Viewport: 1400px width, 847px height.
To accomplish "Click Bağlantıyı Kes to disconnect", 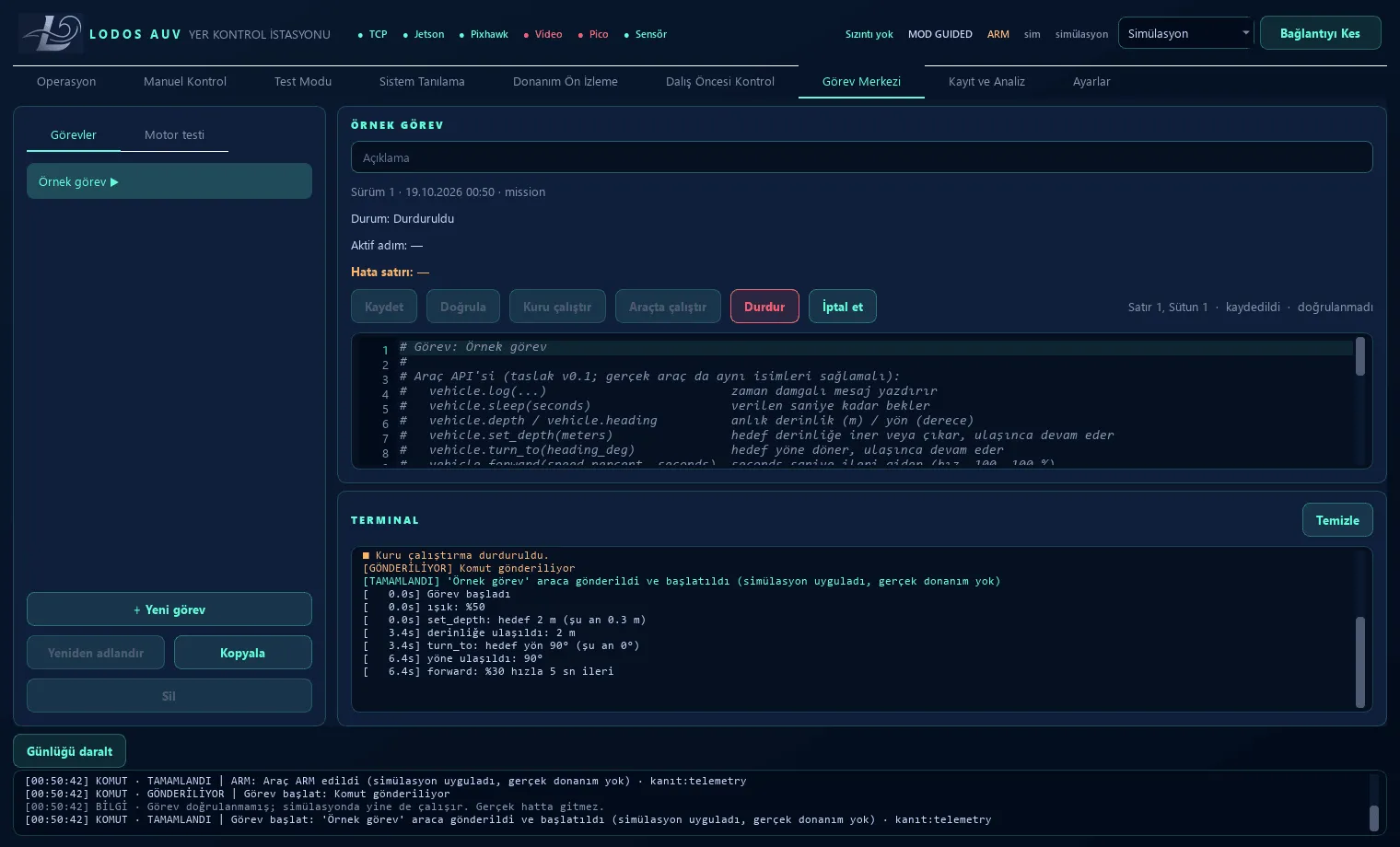I will [x=1320, y=33].
